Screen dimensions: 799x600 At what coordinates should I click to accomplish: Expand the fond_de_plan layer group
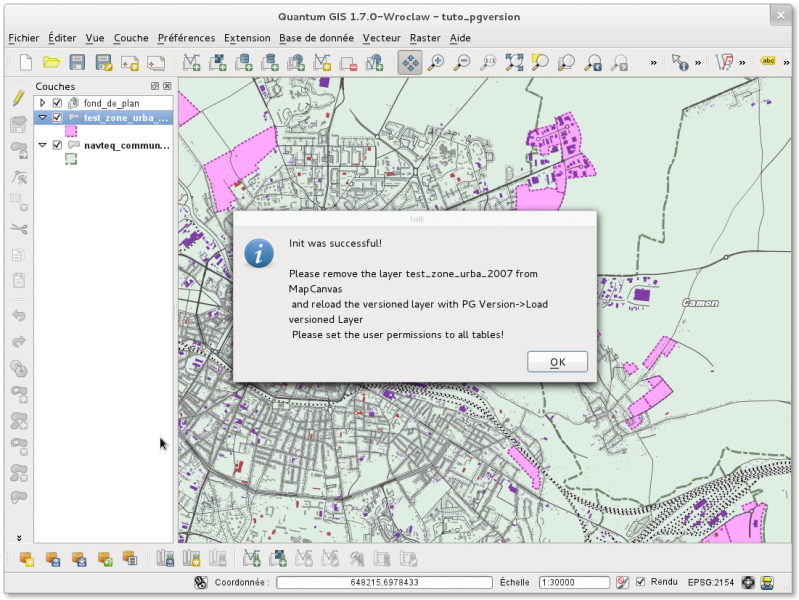[x=42, y=103]
